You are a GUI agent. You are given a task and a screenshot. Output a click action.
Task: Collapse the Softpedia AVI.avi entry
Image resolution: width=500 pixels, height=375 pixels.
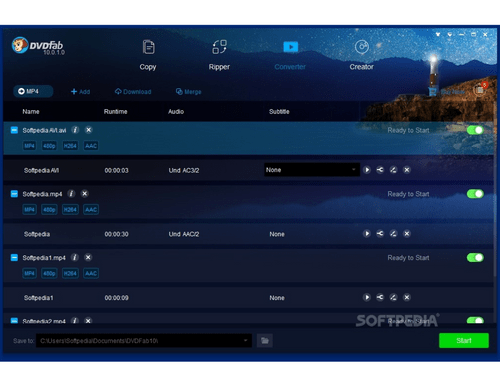click(14, 130)
